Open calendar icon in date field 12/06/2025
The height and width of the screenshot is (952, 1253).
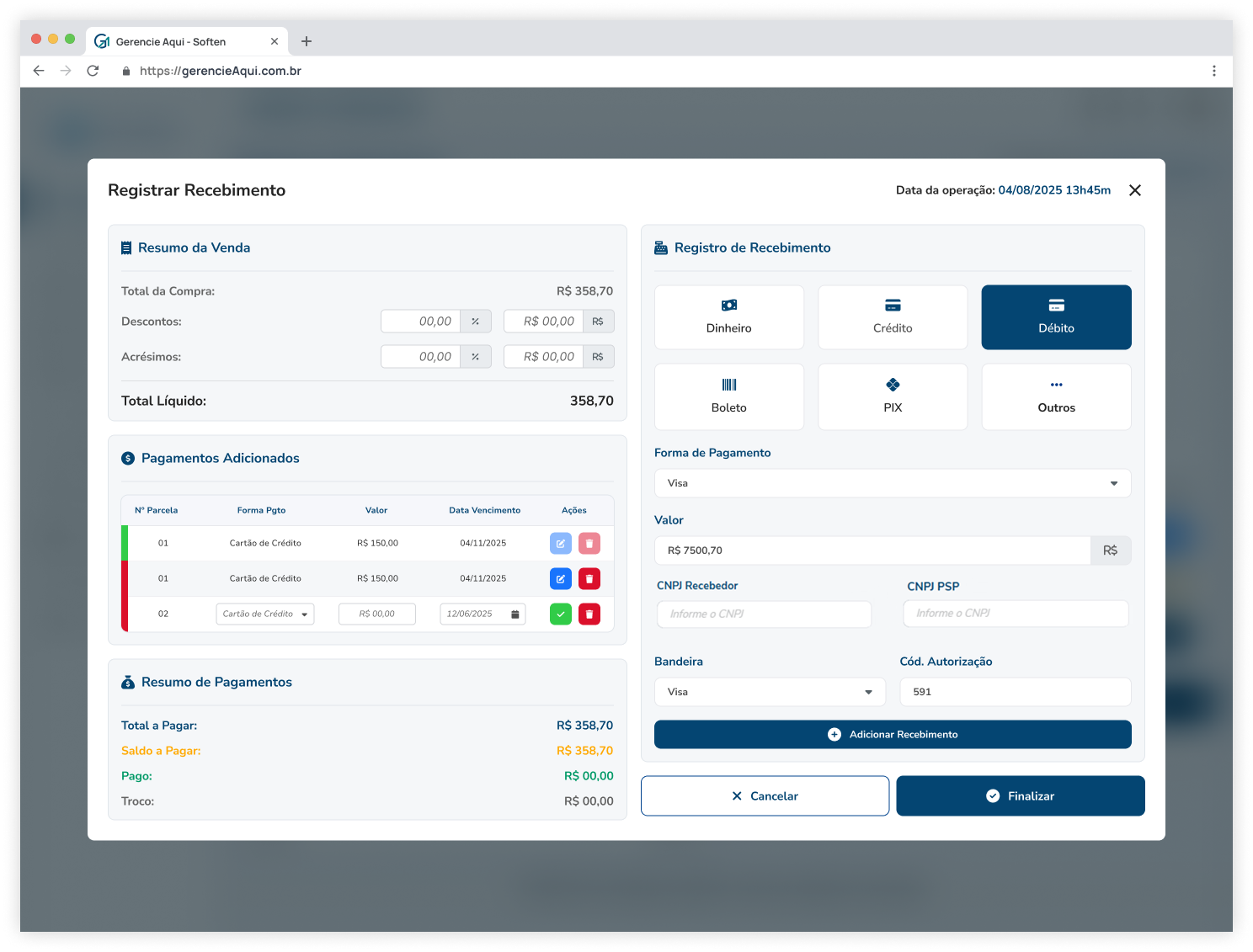pyautogui.click(x=515, y=614)
